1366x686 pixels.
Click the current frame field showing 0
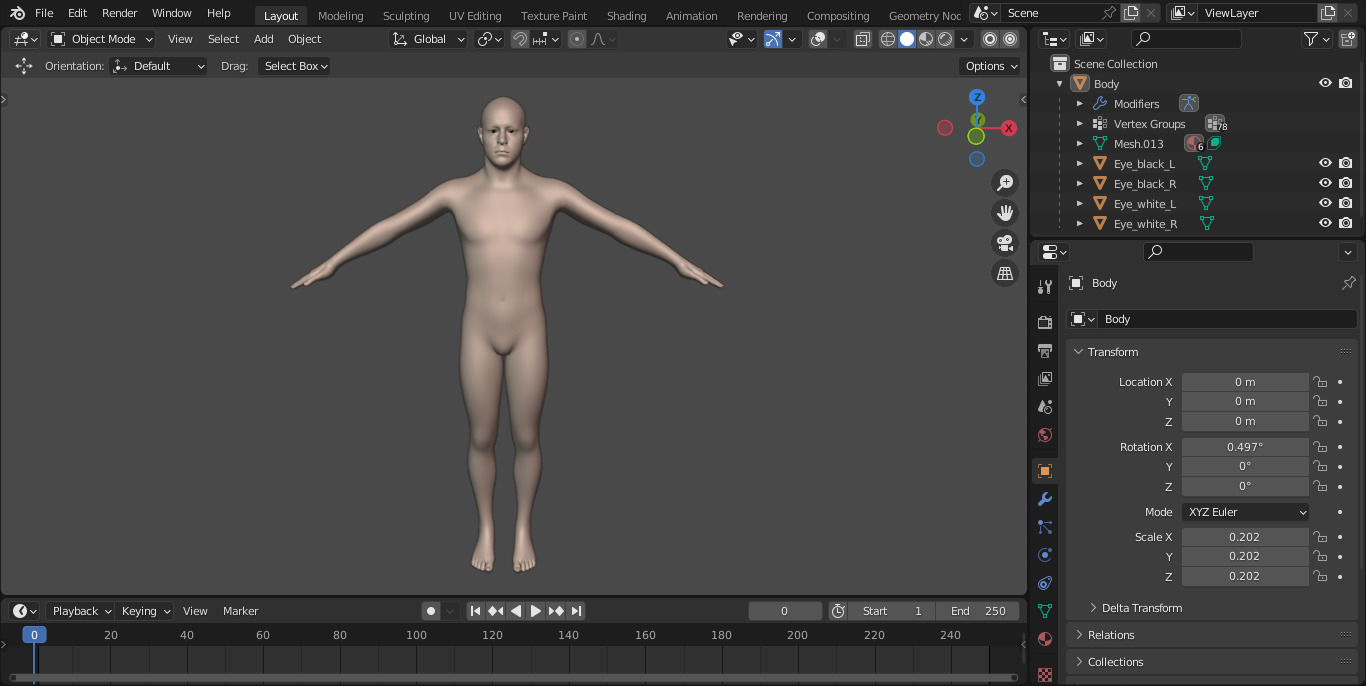coord(785,611)
